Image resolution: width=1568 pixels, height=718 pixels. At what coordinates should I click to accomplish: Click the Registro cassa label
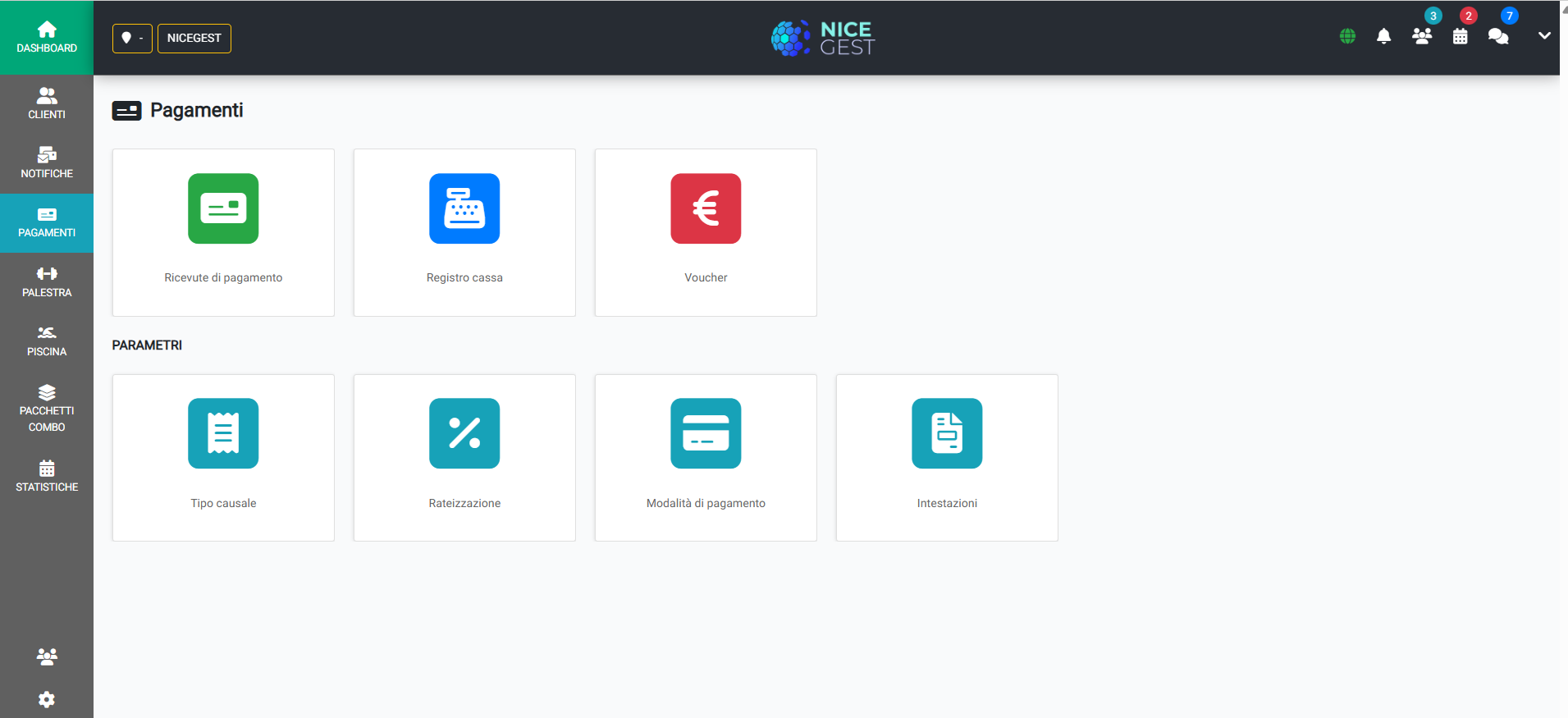click(x=464, y=277)
